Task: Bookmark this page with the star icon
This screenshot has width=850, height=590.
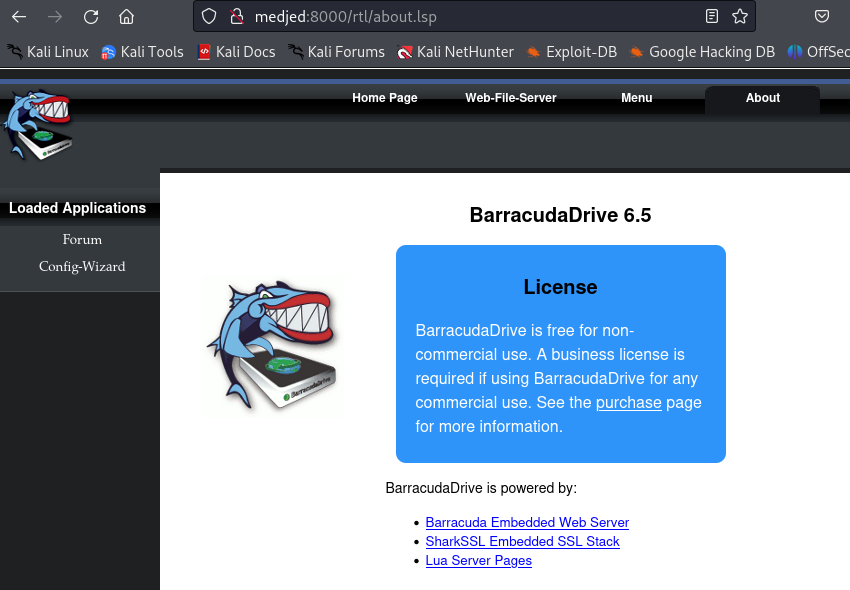Action: point(740,16)
